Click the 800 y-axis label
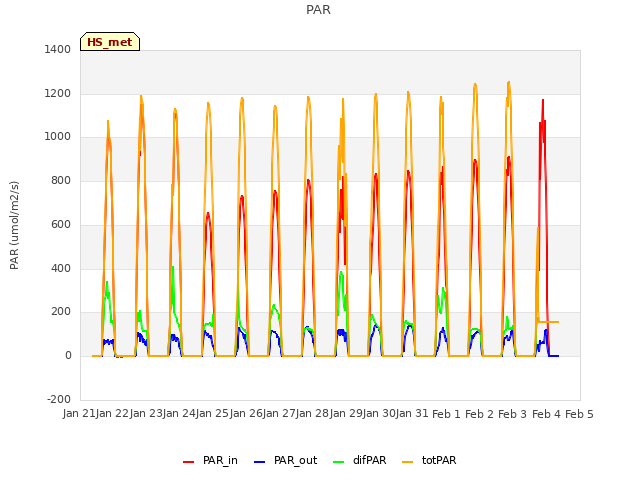The width and height of the screenshot is (640, 480). (x=61, y=180)
